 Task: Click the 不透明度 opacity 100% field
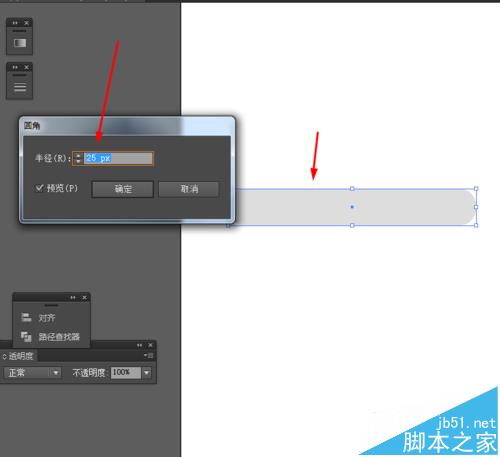[x=126, y=373]
